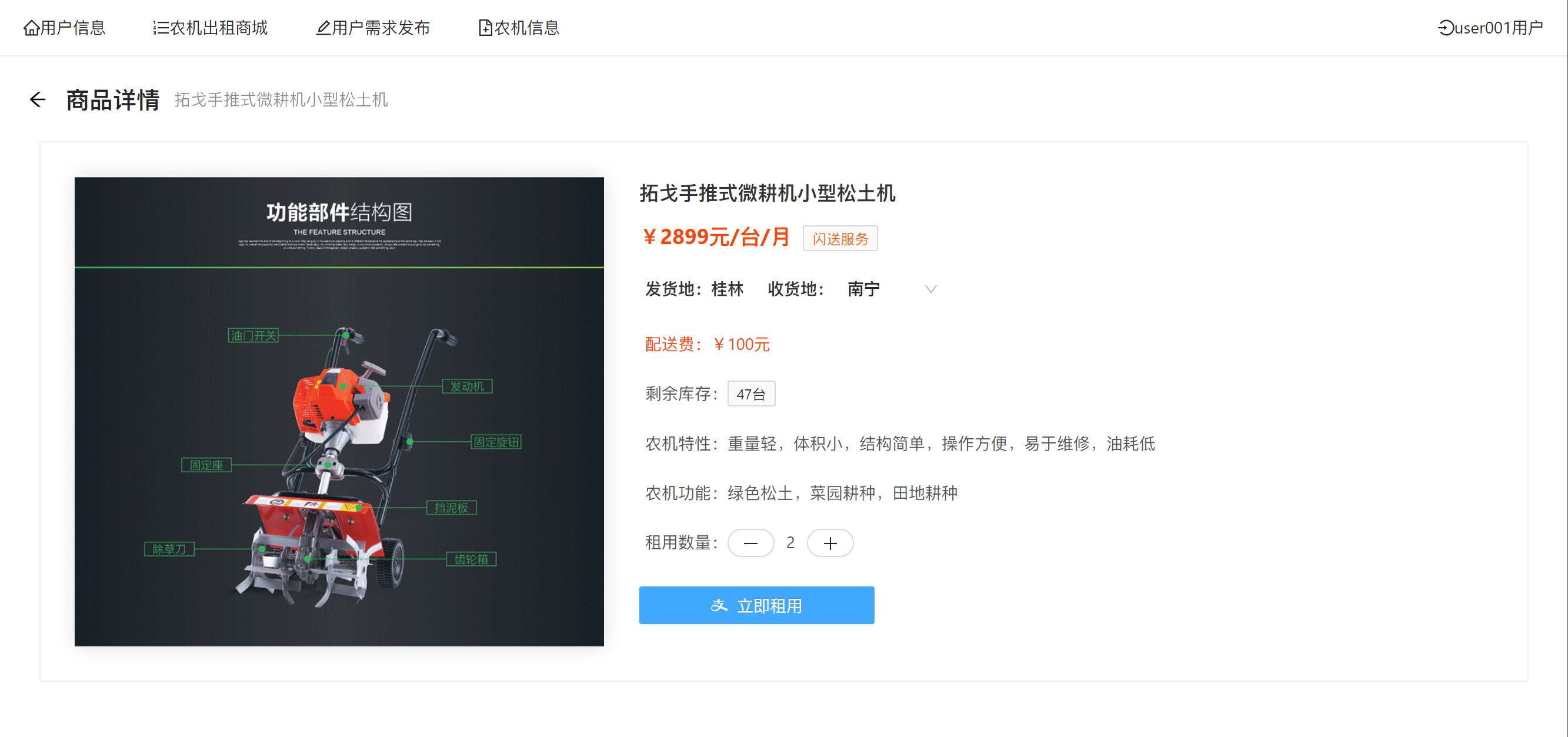Click the tiller product image
1568x737 pixels.
tap(339, 411)
